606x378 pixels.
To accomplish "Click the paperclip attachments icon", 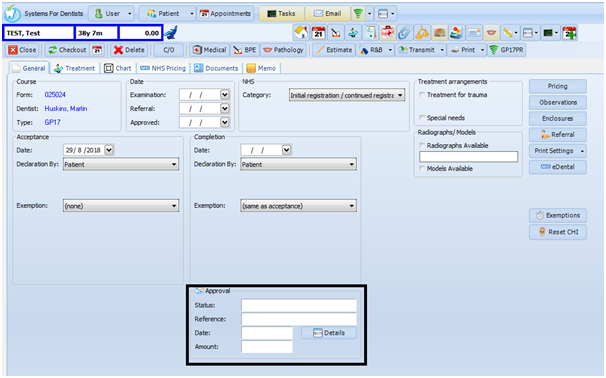I will [x=404, y=33].
